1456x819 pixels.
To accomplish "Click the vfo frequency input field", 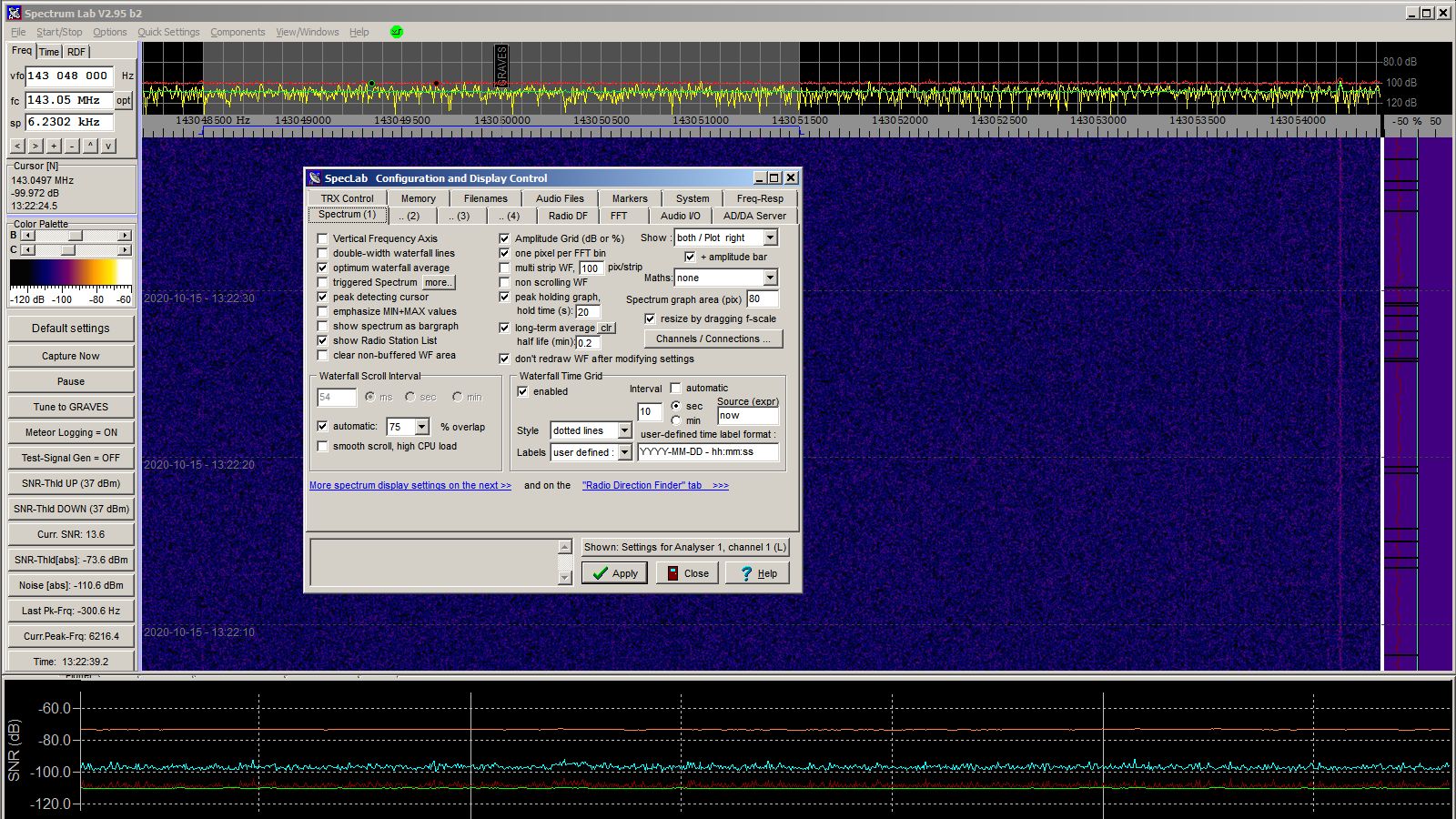I will (69, 76).
